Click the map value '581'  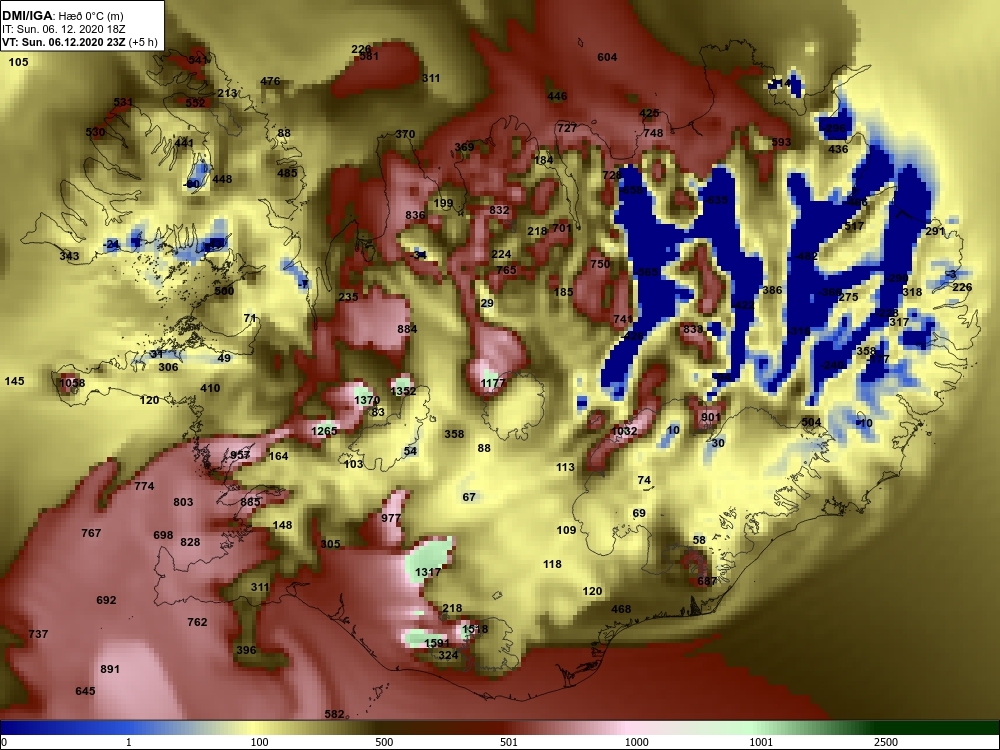coord(369,56)
